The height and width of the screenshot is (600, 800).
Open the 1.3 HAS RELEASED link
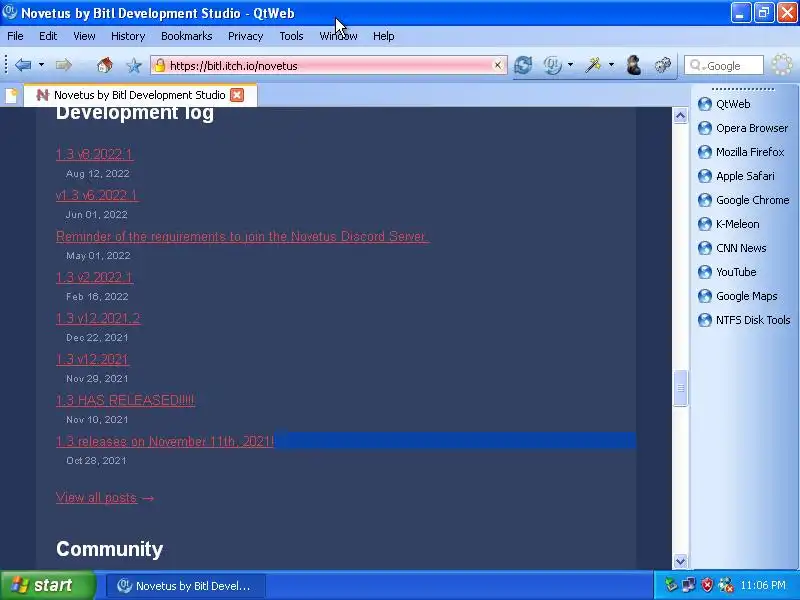[125, 400]
